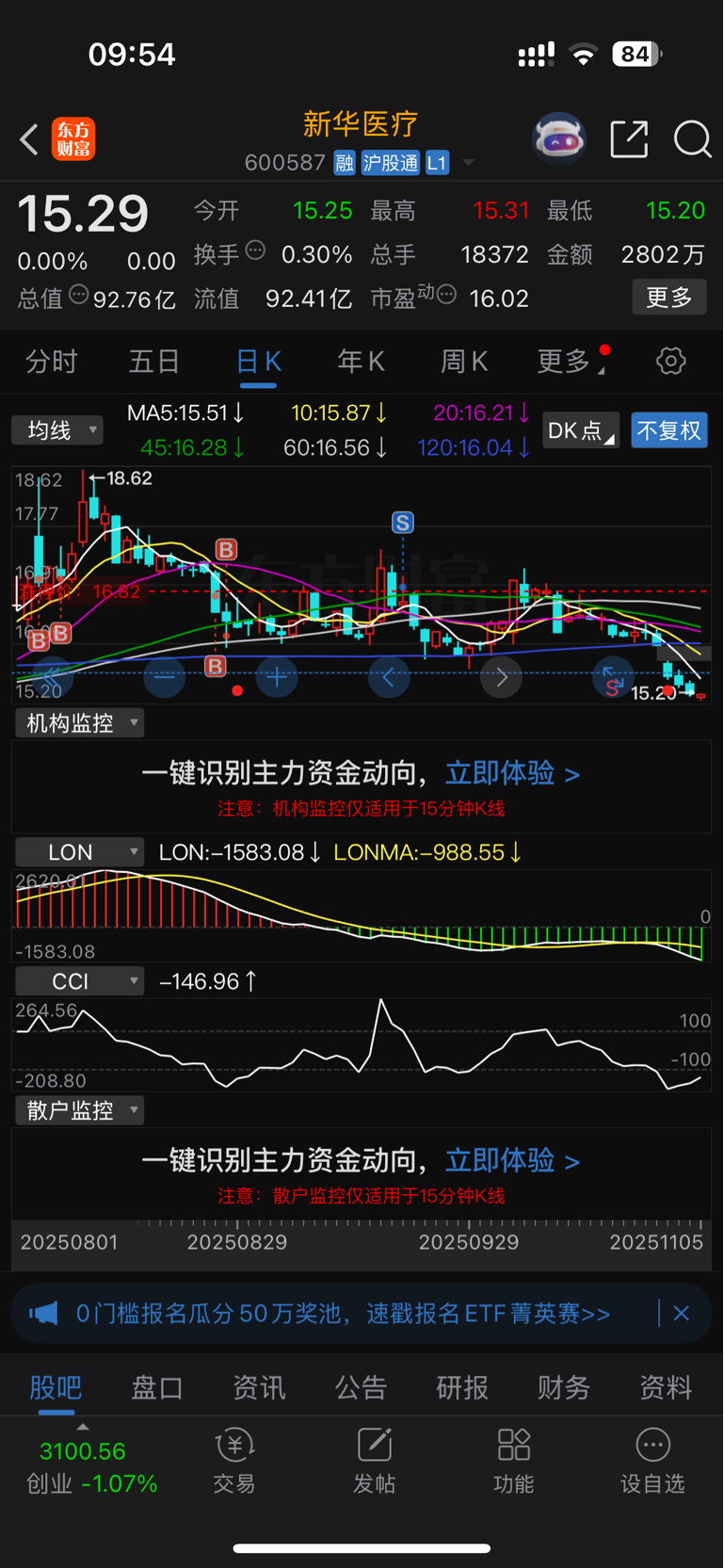Tap the 沪股通 badge
Viewport: 724px width, 1568px height.
pos(390,163)
